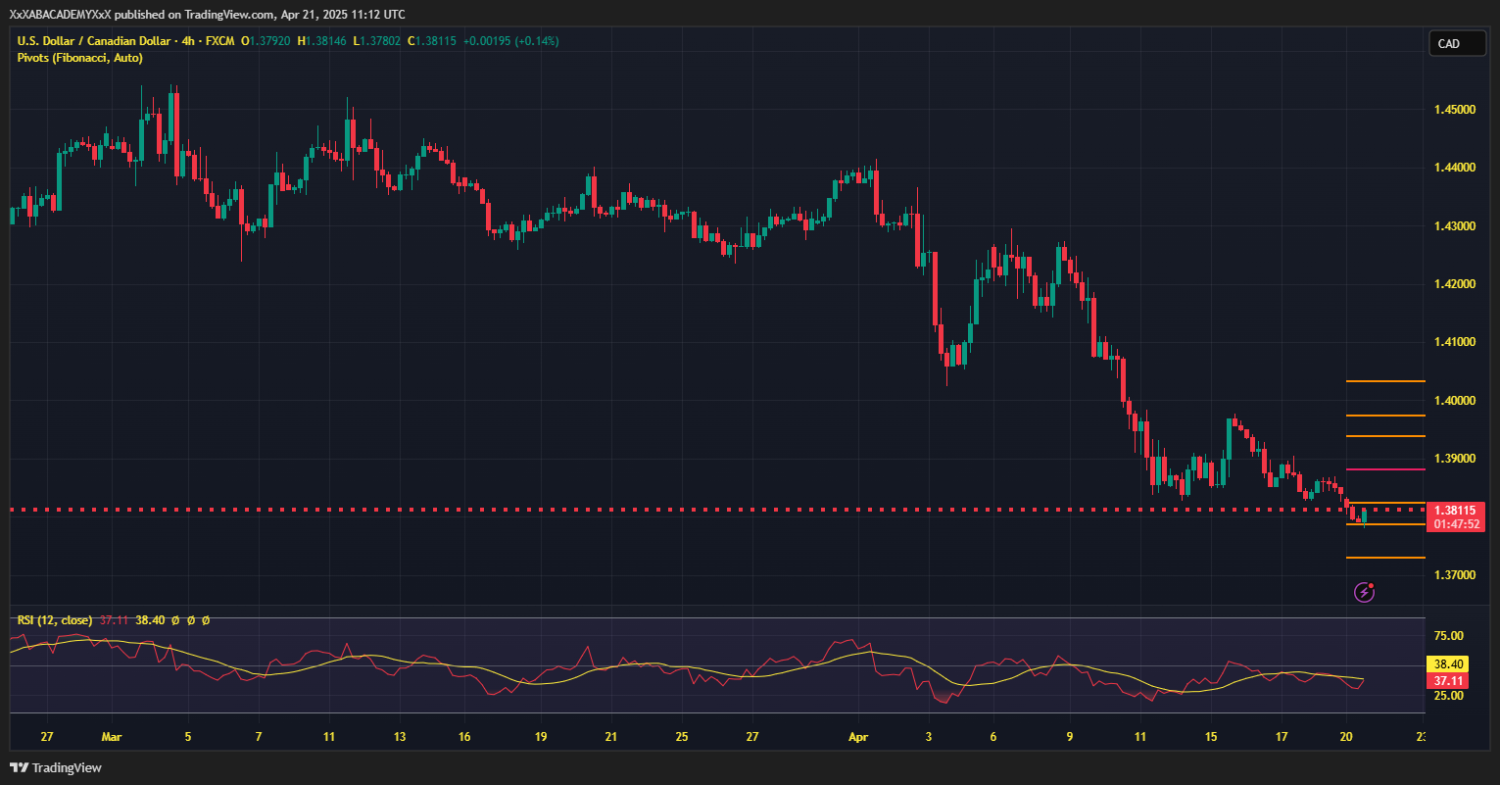Image resolution: width=1500 pixels, height=785 pixels.
Task: Click the 1.41000 price axis label
Action: 1454,342
